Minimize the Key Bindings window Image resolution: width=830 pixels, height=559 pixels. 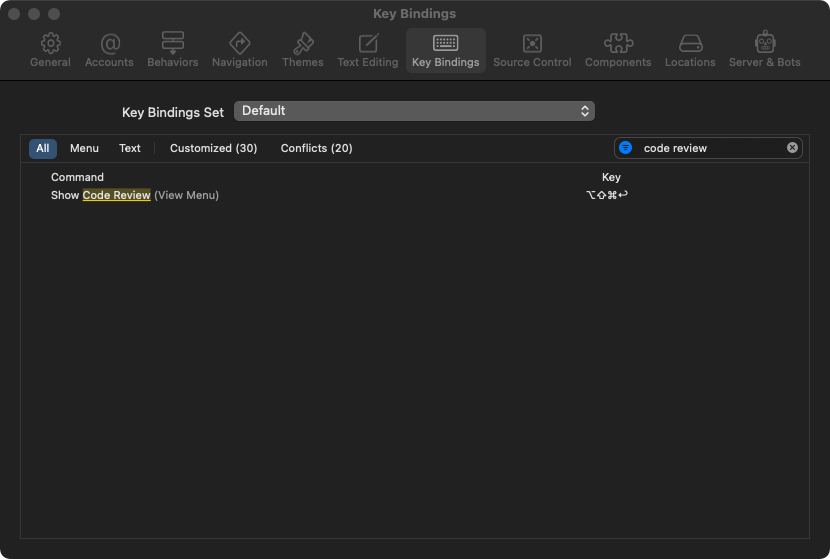pos(34,14)
